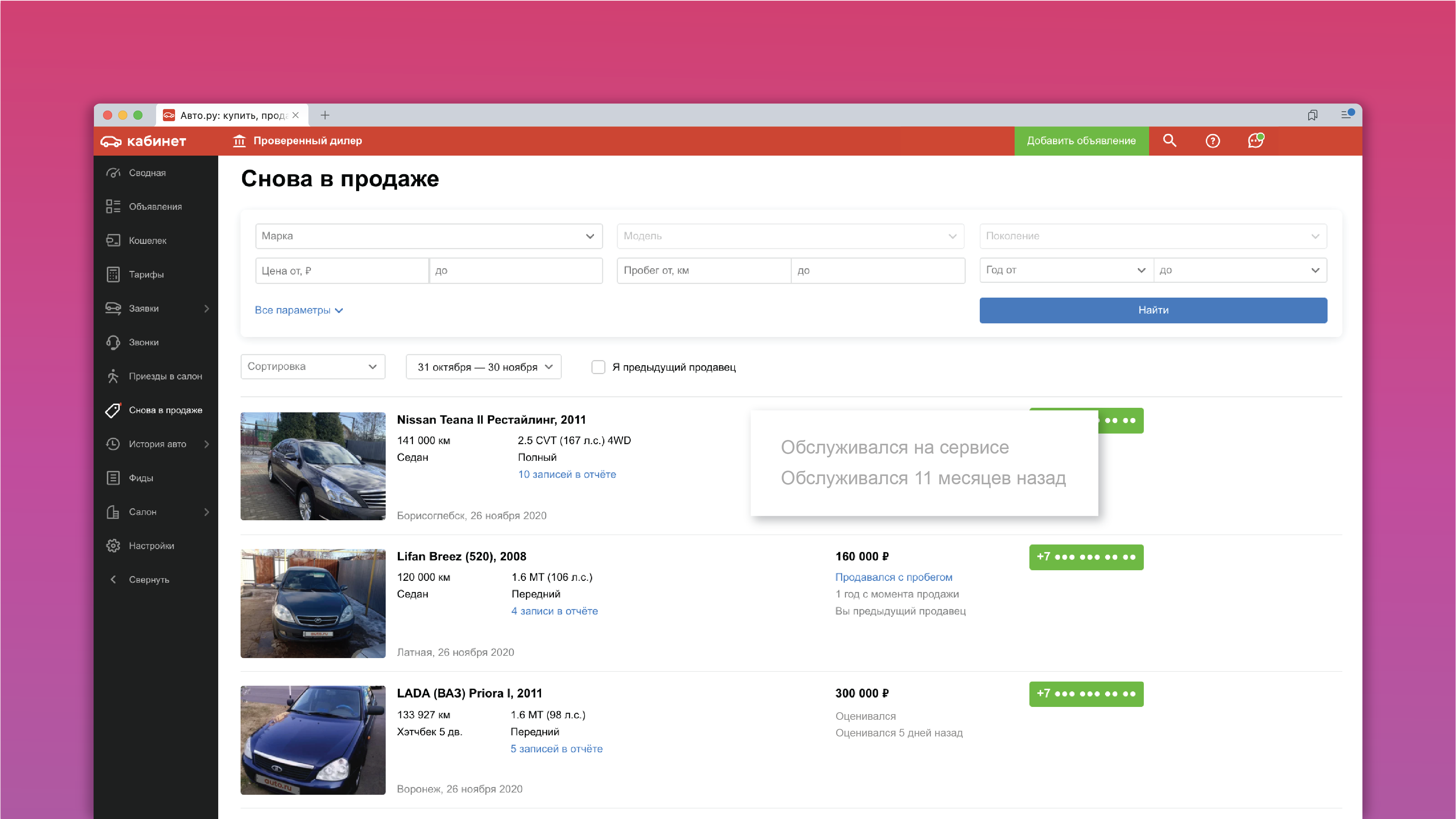Close the Авто.ру browser tab

pos(296,115)
